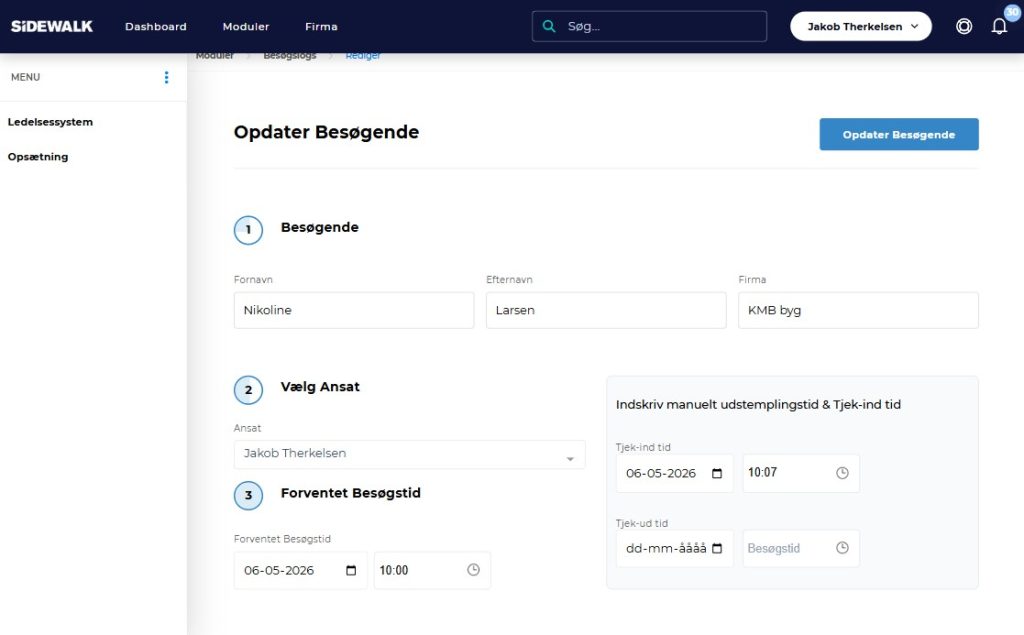This screenshot has height=635, width=1024.
Task: Select Ledelsessystem in sidebar
Action: pyautogui.click(x=50, y=122)
